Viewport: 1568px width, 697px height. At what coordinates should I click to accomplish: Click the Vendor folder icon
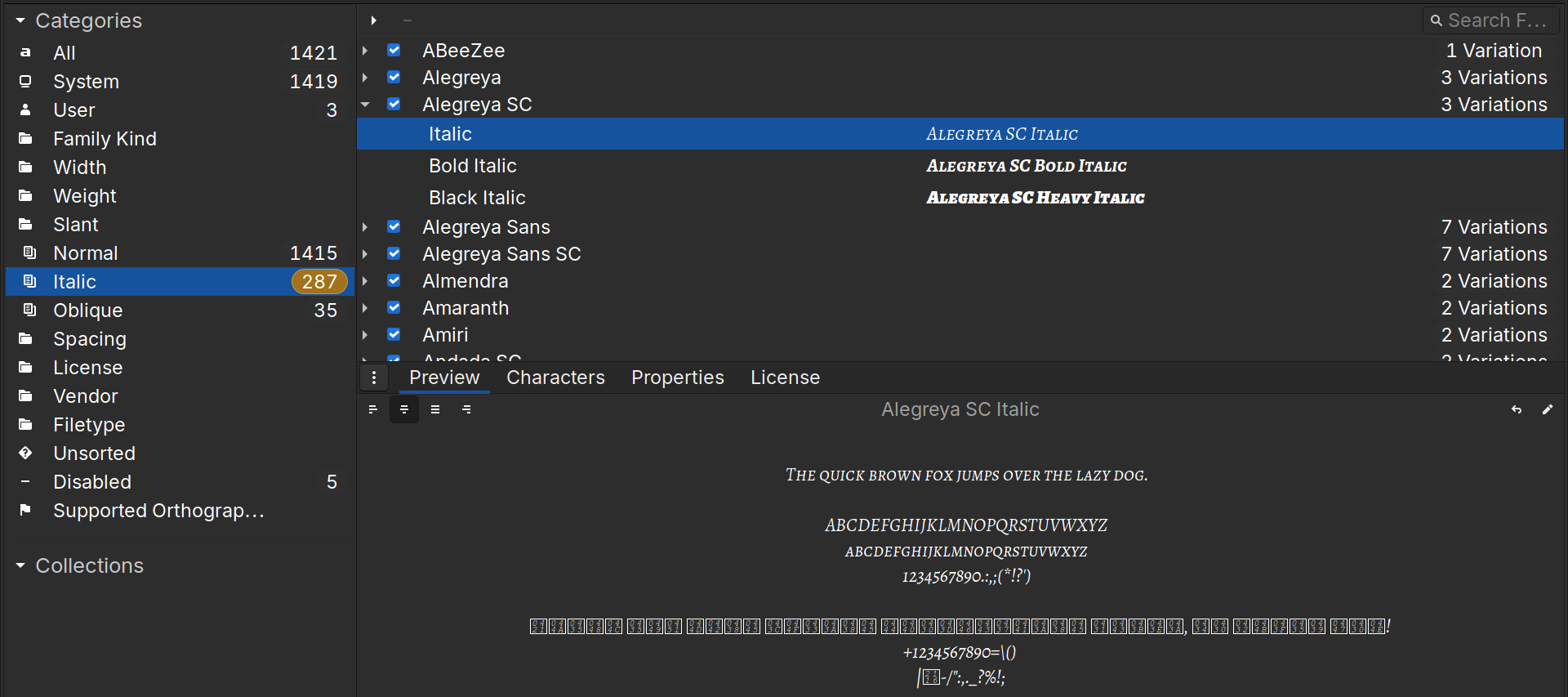click(x=25, y=395)
